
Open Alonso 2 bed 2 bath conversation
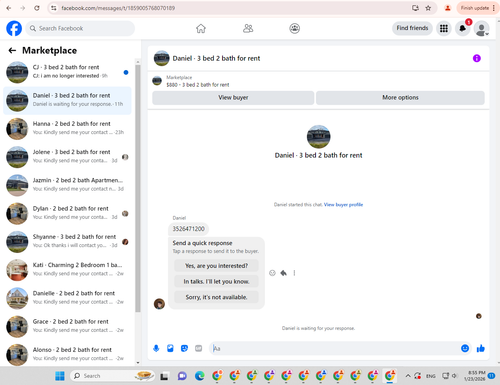[x=67, y=354]
